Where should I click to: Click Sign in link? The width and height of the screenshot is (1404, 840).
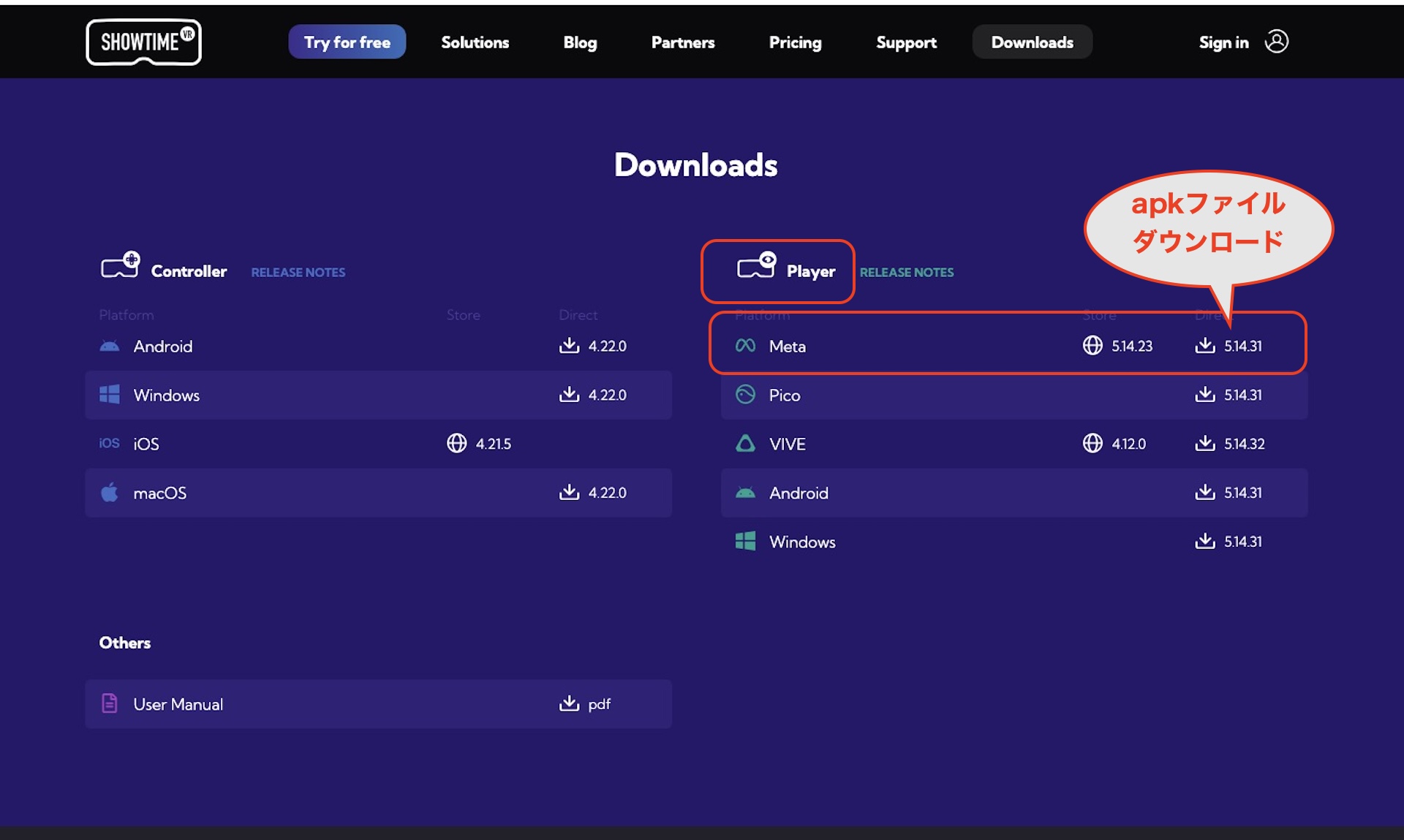[x=1223, y=42]
